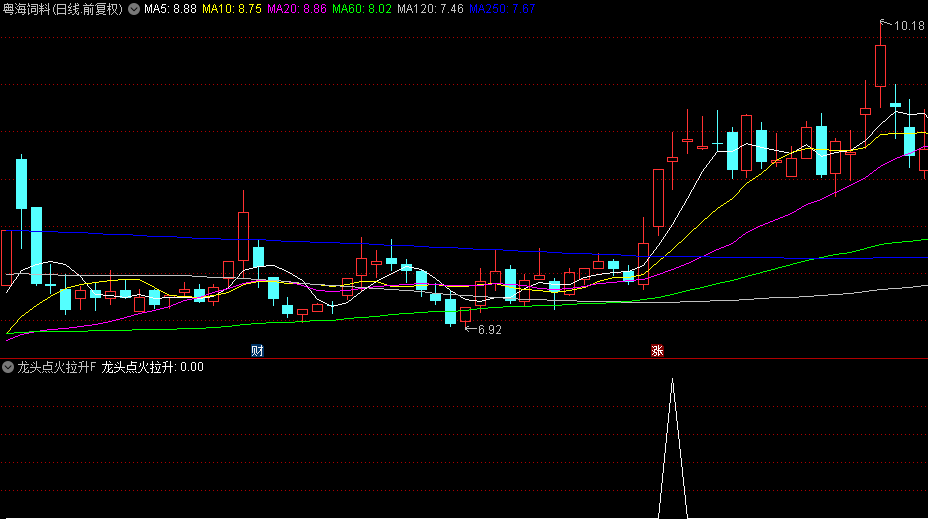Viewport: 928px width, 519px height.
Task: Click the 6.92 low price annotation
Action: 489,330
